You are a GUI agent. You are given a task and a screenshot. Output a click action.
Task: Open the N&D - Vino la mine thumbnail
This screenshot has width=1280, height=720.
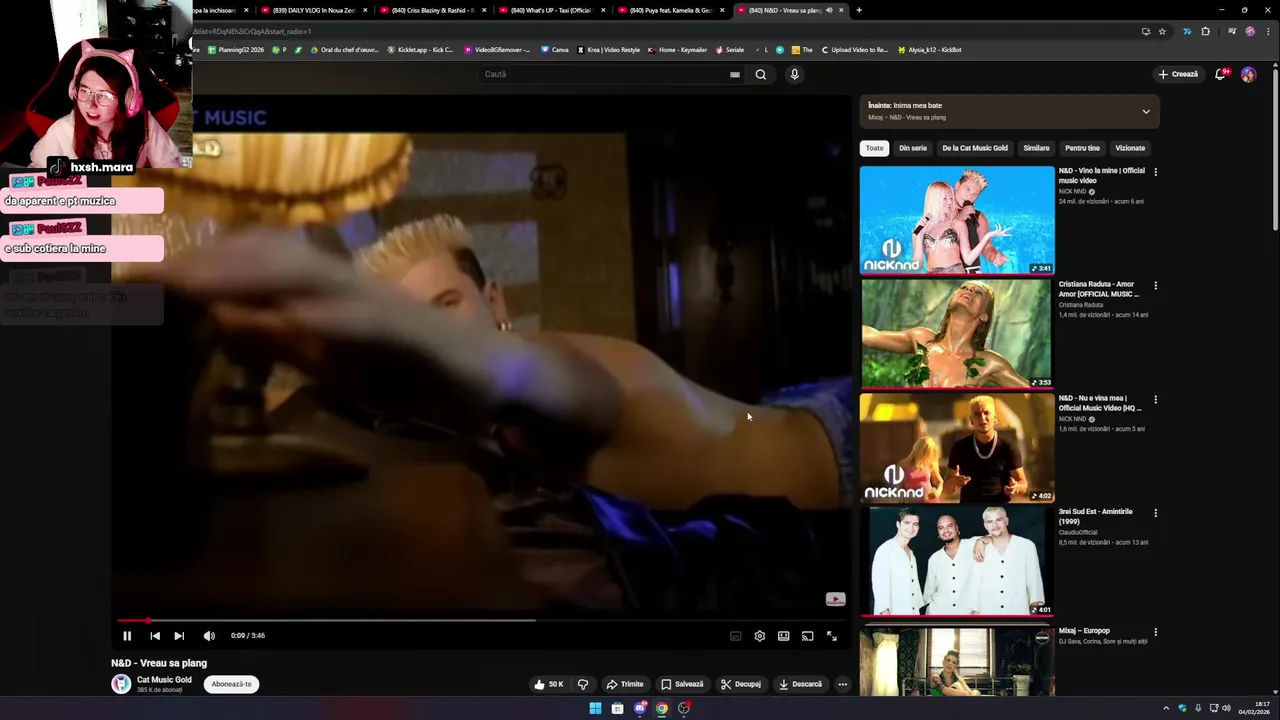pos(957,220)
